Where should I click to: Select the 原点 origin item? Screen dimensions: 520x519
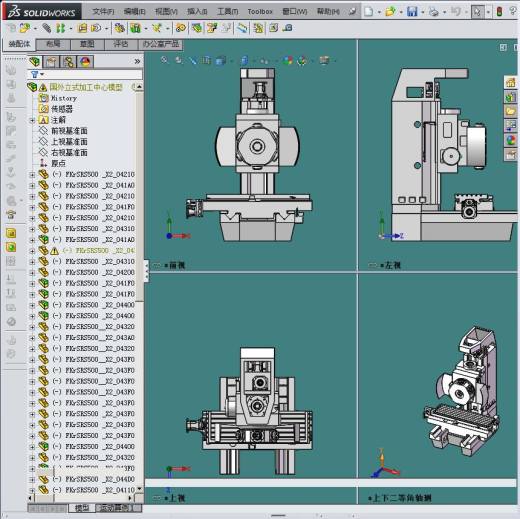click(x=58, y=164)
